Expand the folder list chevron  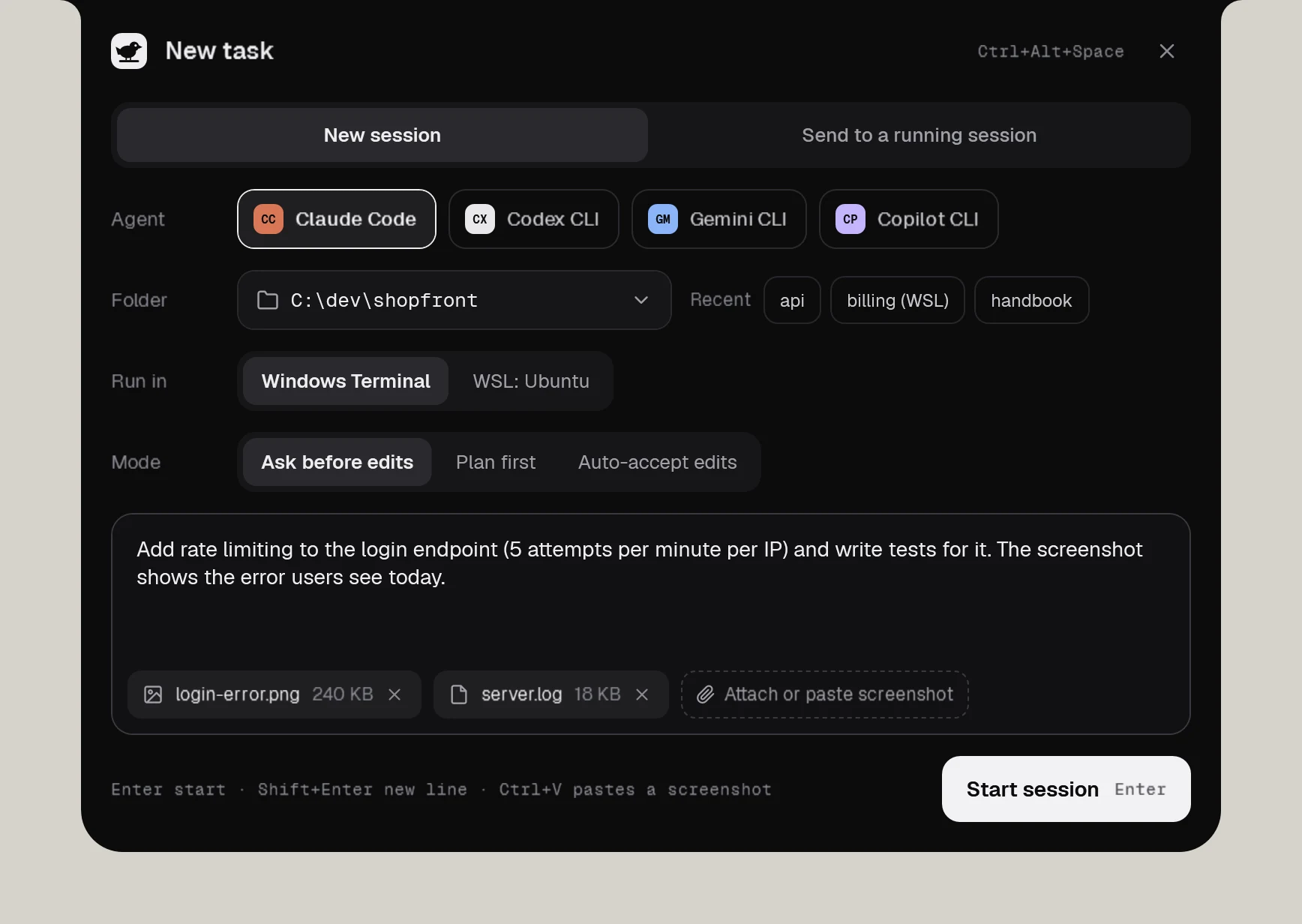[x=641, y=300]
